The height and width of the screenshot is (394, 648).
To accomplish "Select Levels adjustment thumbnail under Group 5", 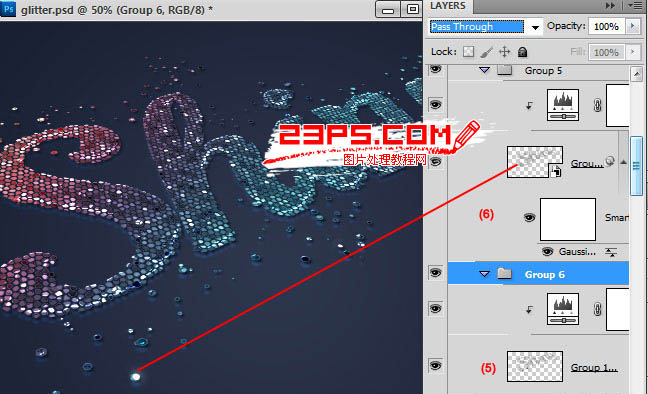I will 563,105.
